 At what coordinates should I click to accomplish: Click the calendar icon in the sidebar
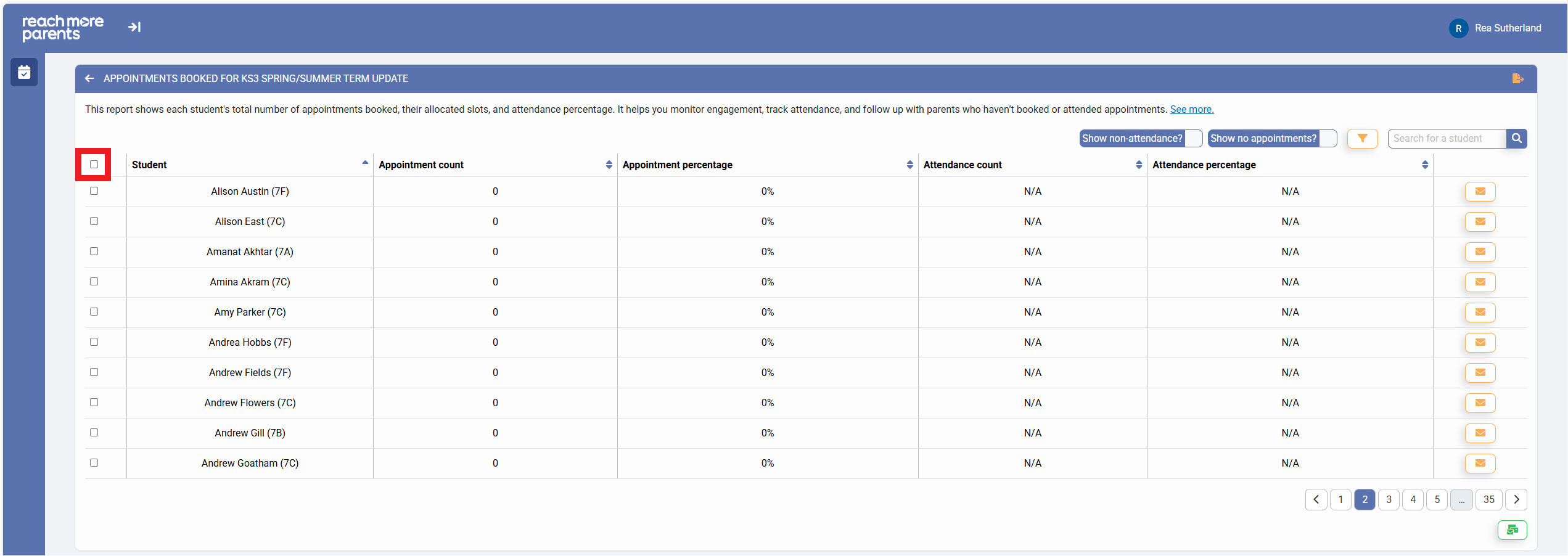point(24,73)
